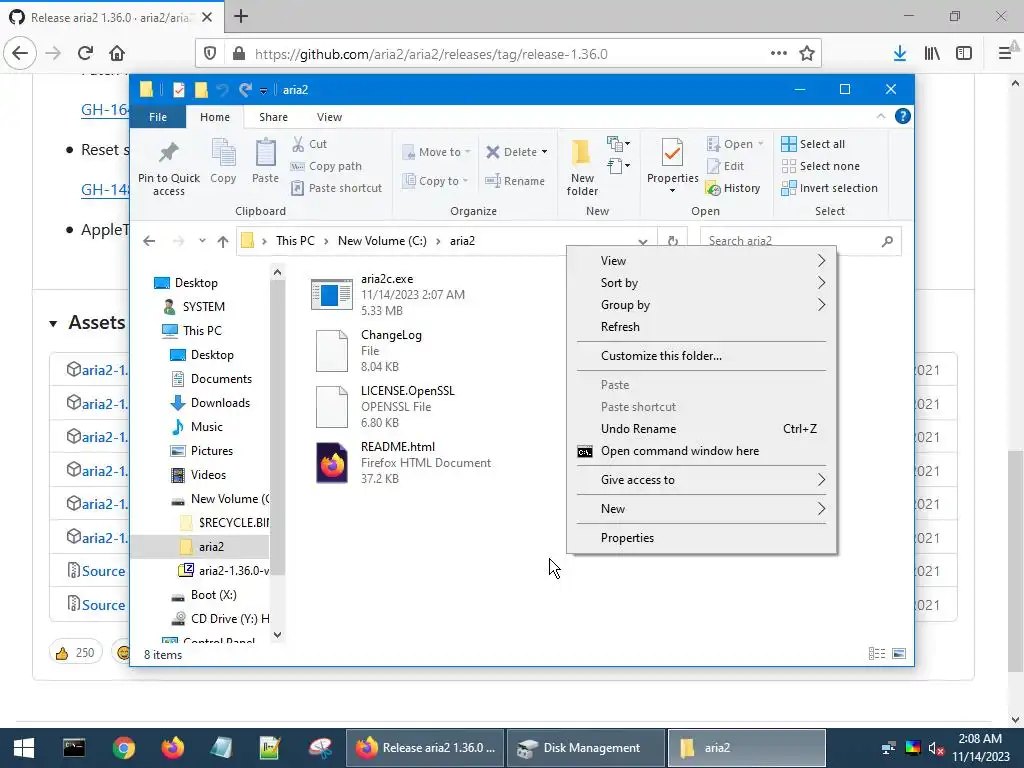Choose Refresh in context menu

point(701,327)
